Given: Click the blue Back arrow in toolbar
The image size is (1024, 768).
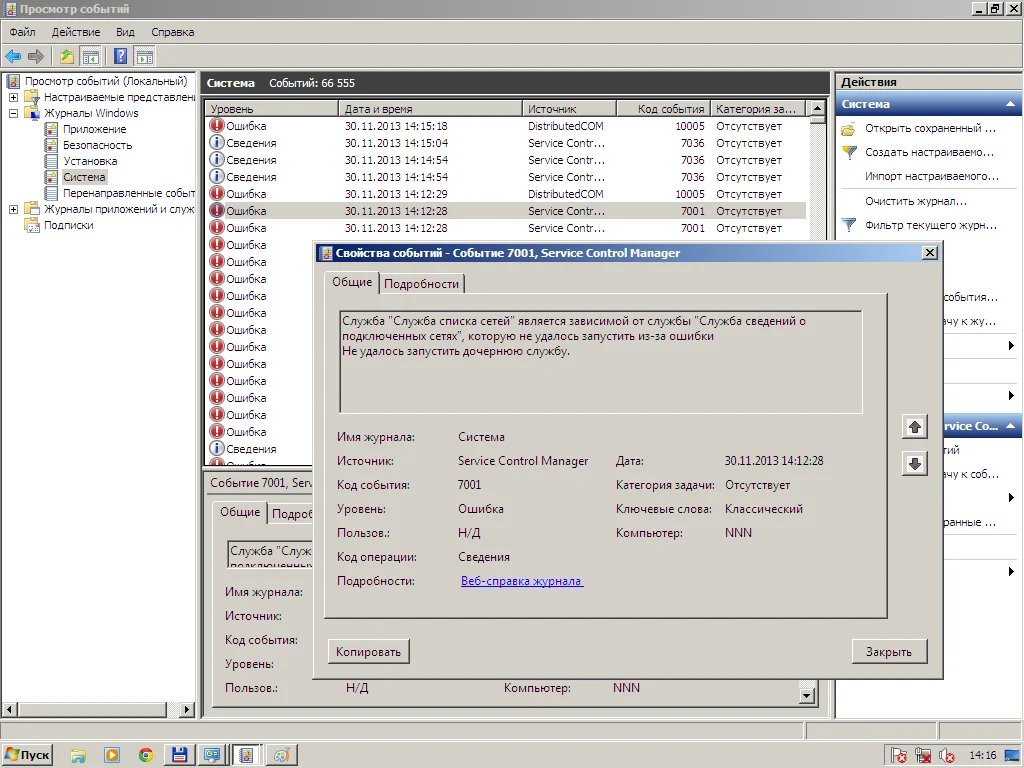Looking at the screenshot, I should 13,56.
